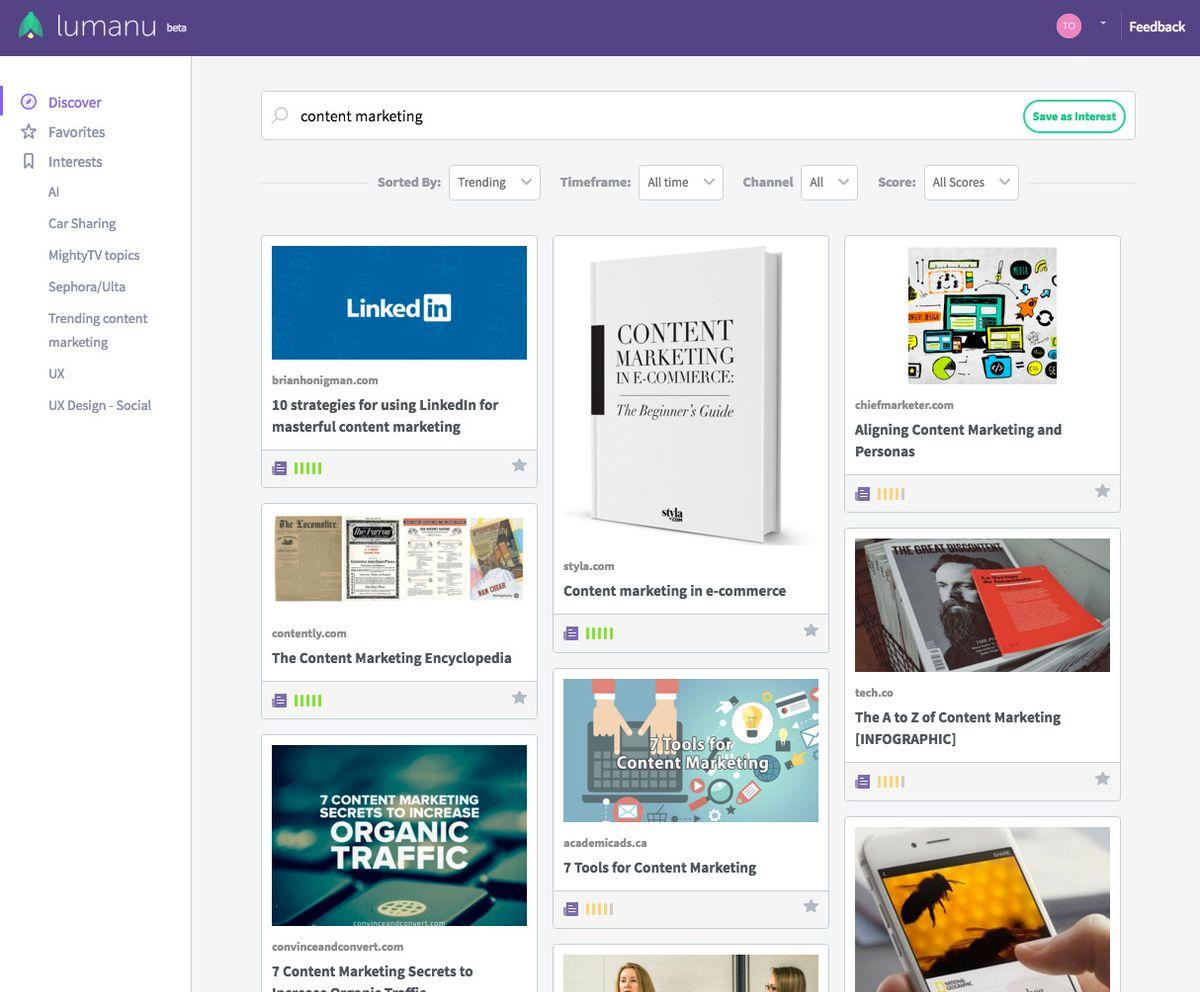Image resolution: width=1200 pixels, height=992 pixels.
Task: Open the chiefmarketer.com article thumbnail
Action: tap(982, 315)
